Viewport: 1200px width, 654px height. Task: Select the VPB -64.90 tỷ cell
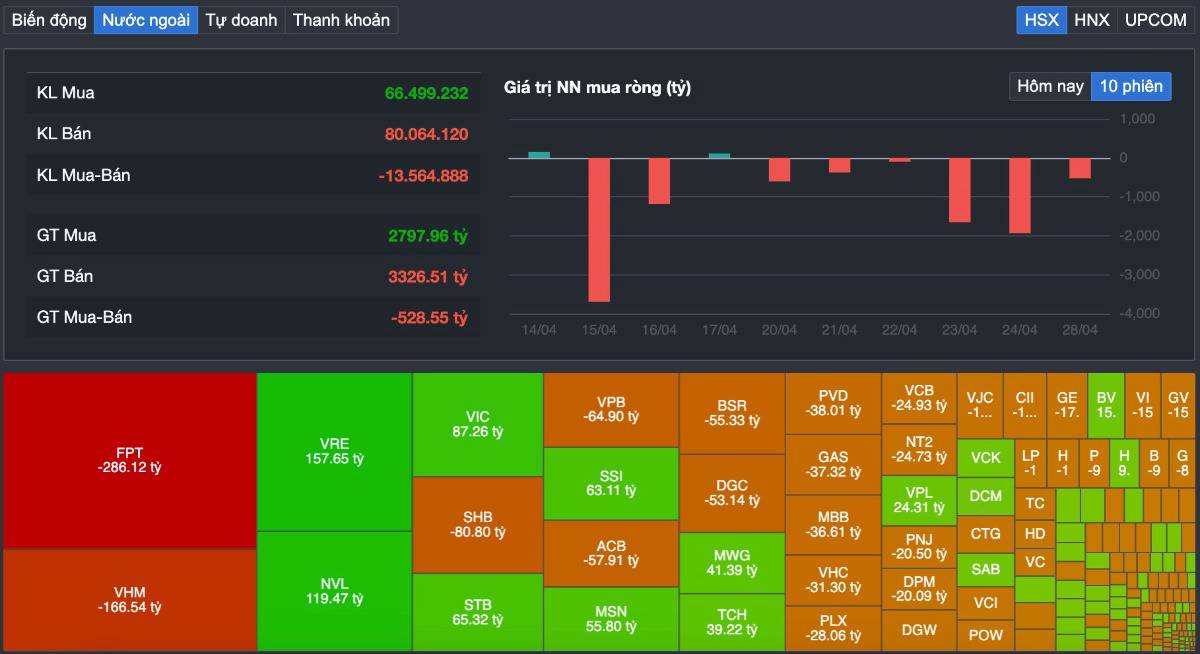(611, 410)
